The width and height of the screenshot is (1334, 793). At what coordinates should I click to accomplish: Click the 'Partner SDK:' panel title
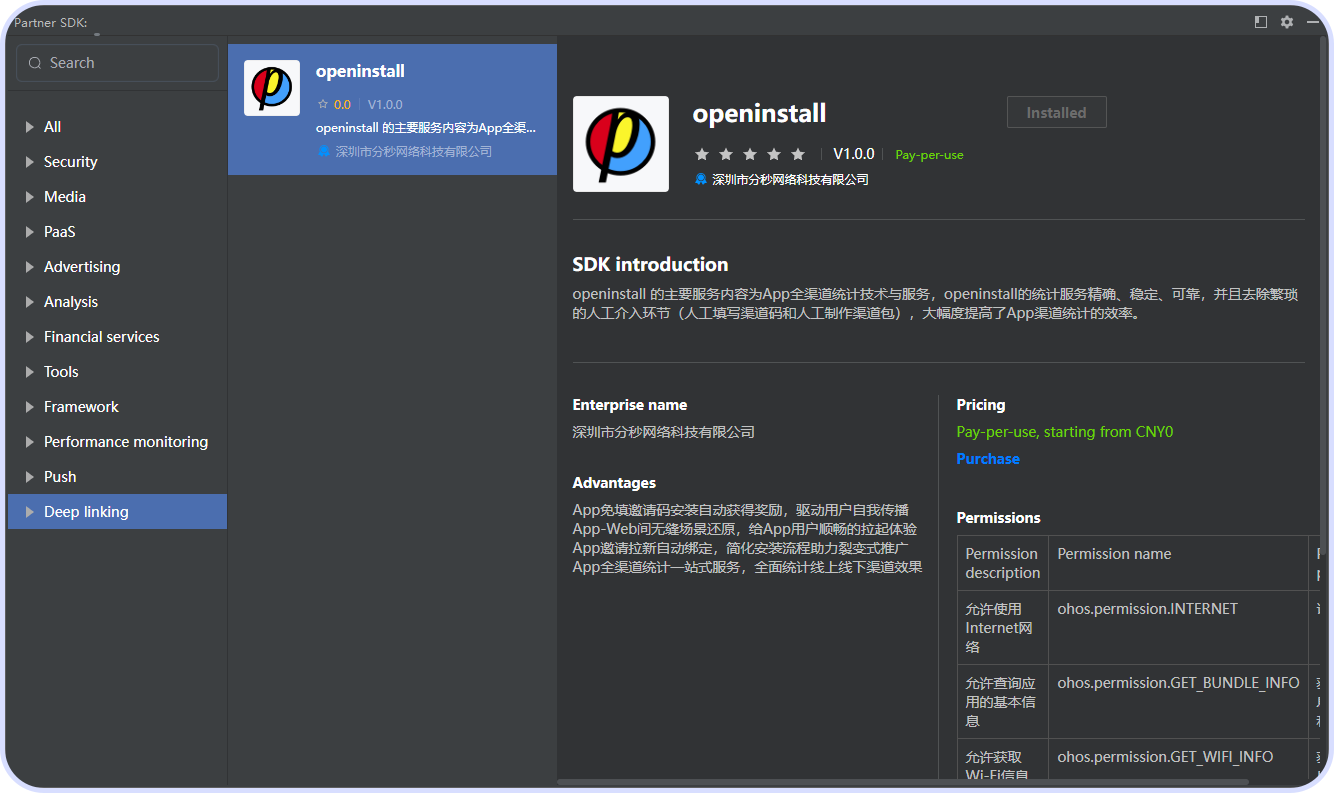tap(50, 22)
